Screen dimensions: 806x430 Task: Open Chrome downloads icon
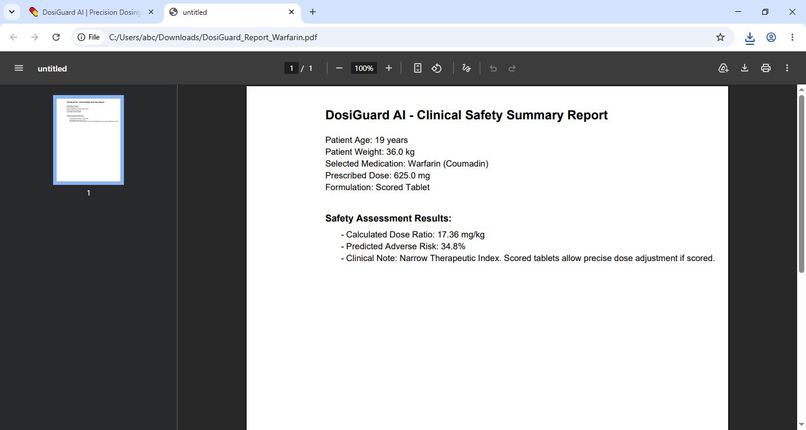(749, 38)
